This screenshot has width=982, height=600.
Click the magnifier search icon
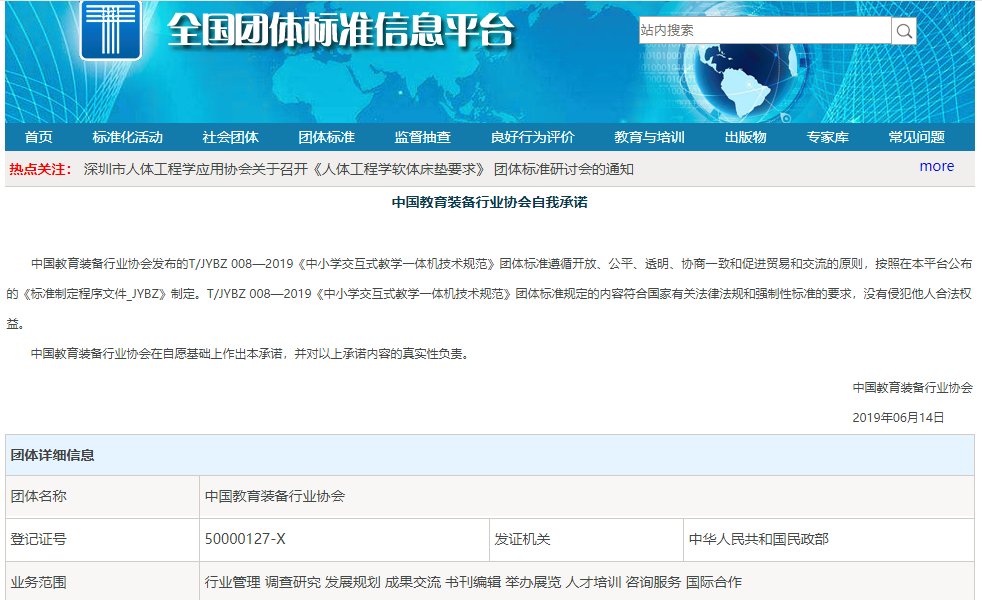(904, 31)
